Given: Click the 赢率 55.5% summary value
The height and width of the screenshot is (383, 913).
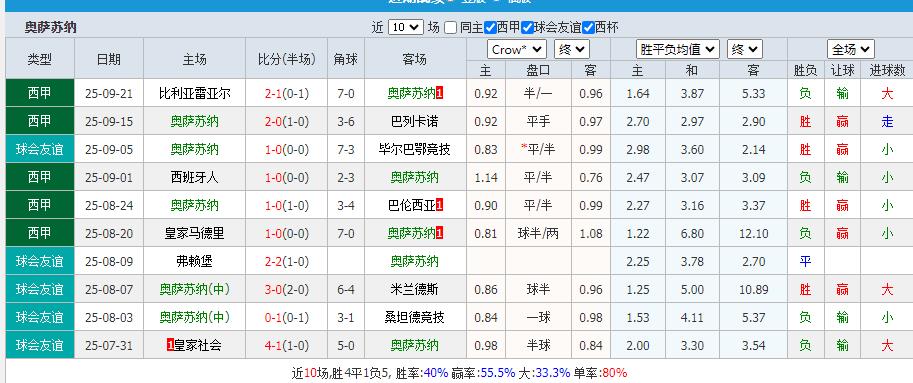Looking at the screenshot, I should [x=498, y=373].
